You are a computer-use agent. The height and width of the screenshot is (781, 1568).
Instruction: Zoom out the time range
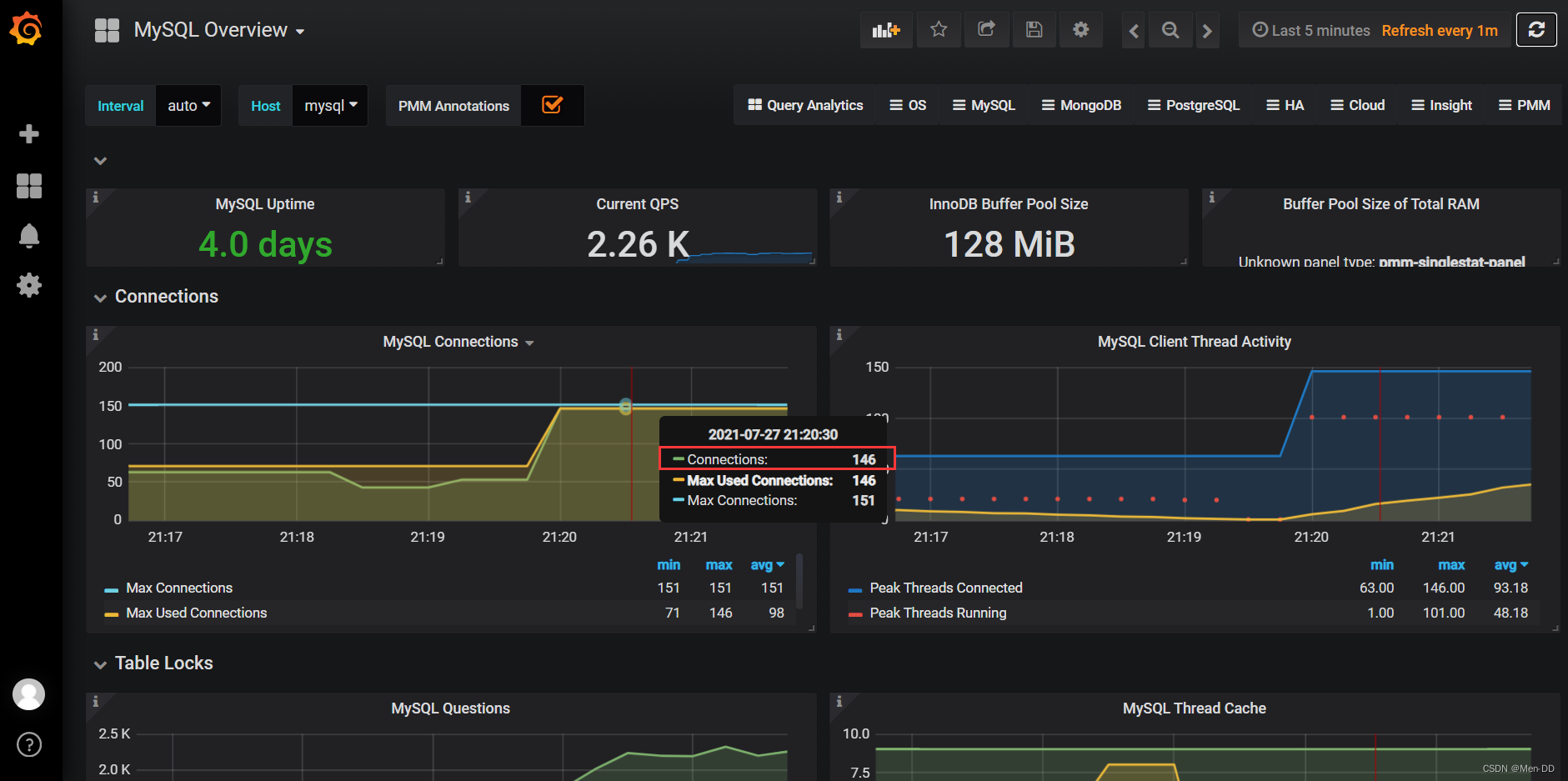[x=1170, y=31]
